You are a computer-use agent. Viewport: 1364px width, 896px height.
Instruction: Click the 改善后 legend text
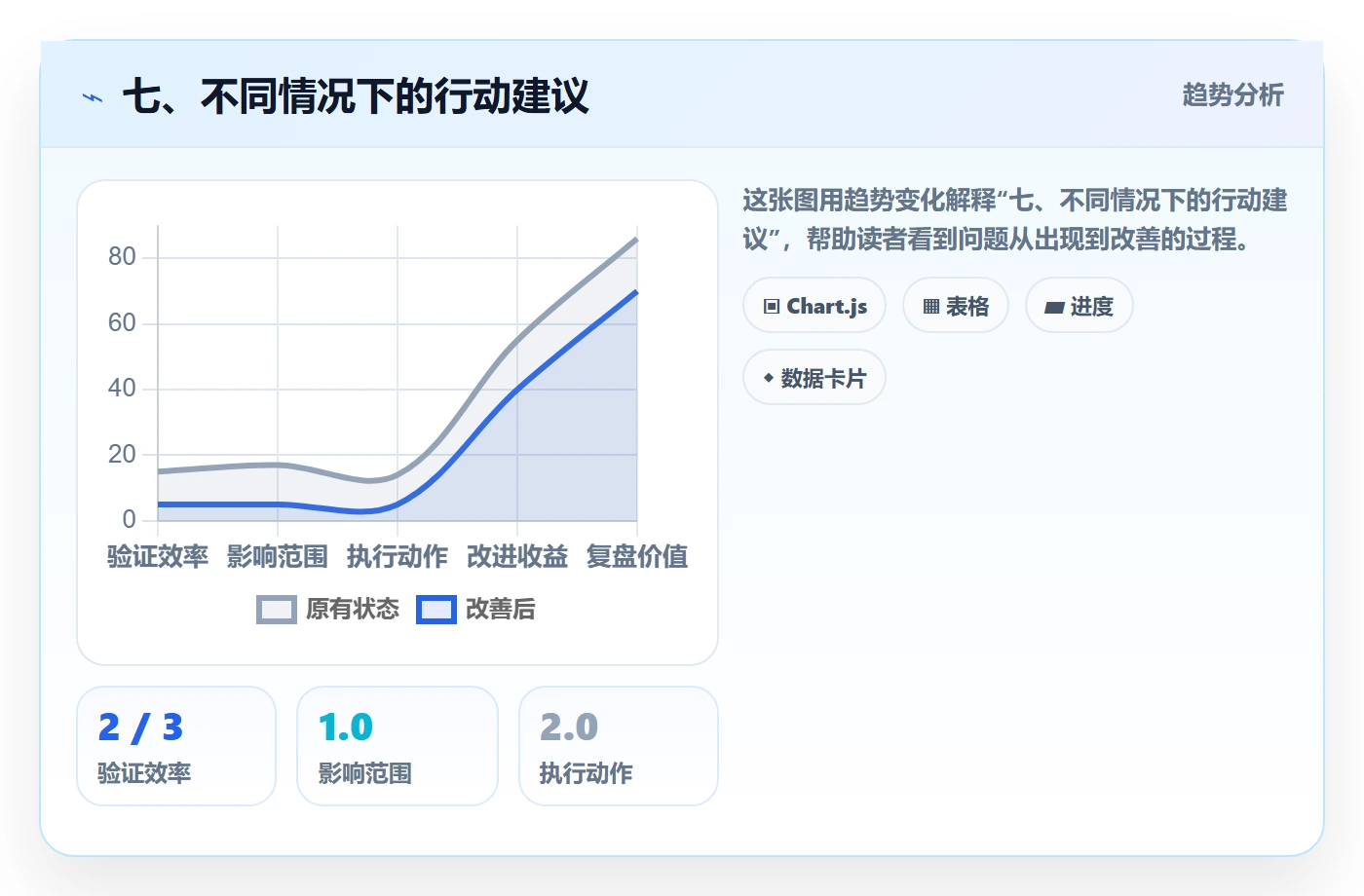click(x=501, y=610)
